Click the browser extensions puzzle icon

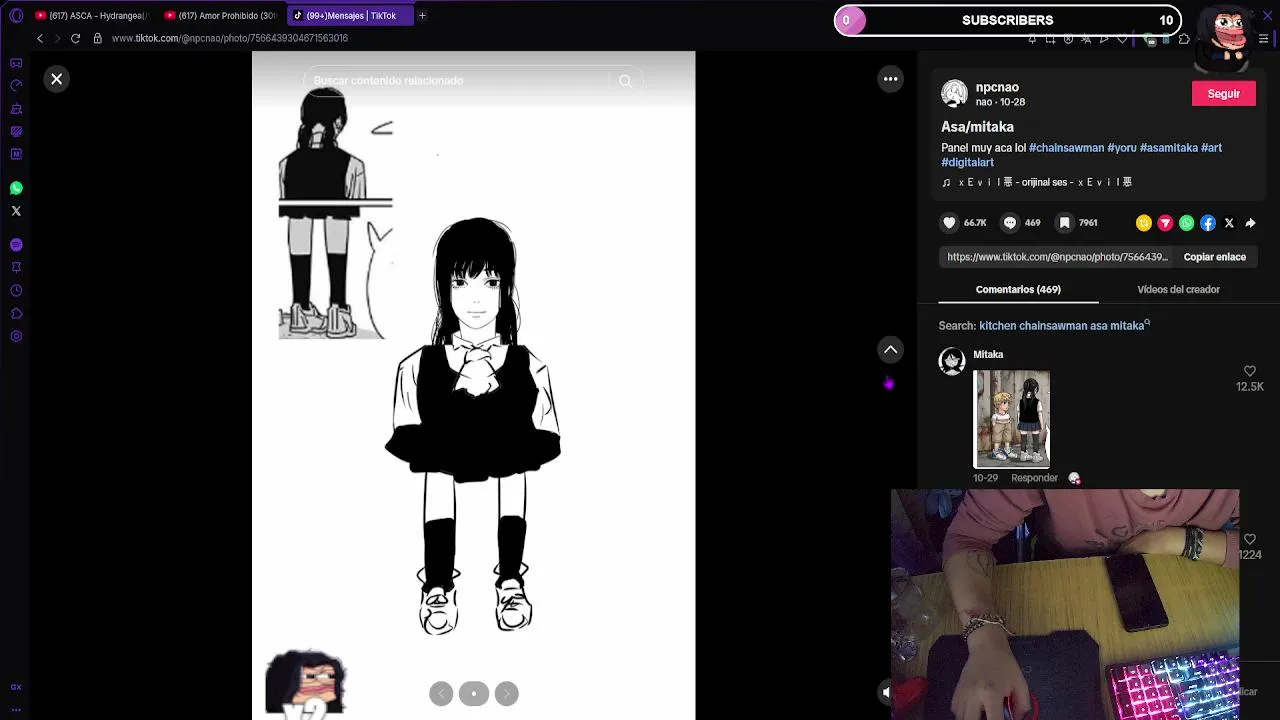point(1184,39)
